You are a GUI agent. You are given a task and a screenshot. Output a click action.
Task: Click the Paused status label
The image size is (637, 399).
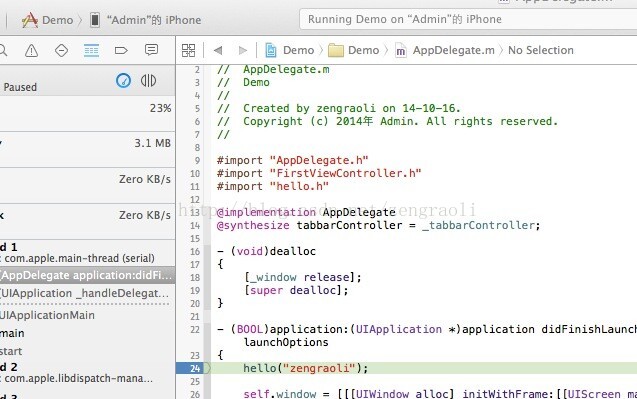click(20, 87)
